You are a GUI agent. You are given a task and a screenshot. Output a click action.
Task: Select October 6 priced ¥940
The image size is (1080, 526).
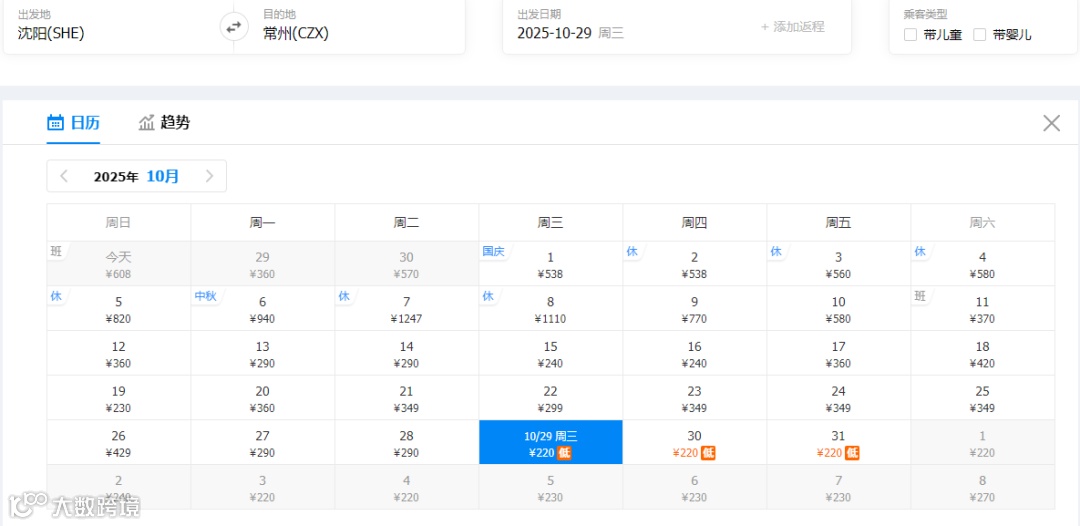coord(263,308)
